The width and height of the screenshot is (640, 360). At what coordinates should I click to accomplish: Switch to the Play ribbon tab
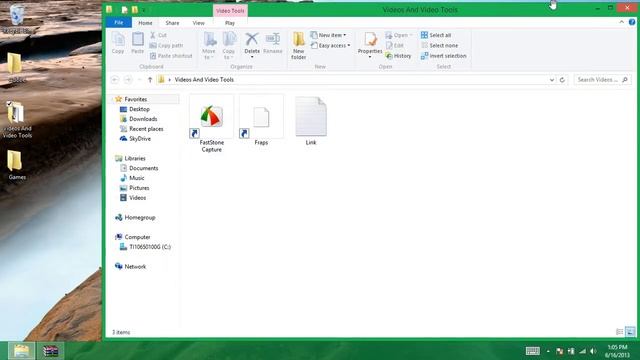pos(230,23)
